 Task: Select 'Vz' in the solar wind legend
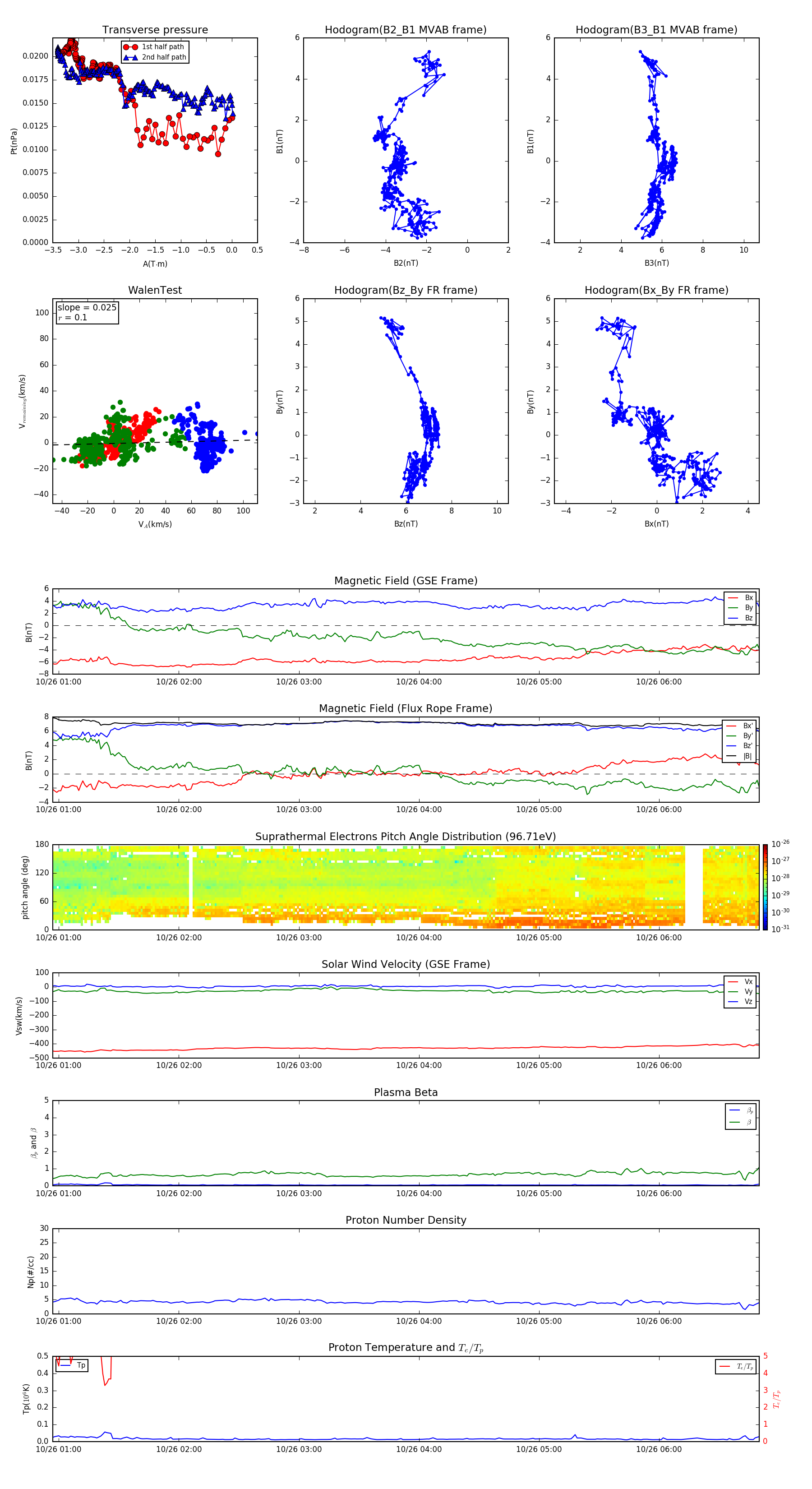pyautogui.click(x=740, y=1002)
